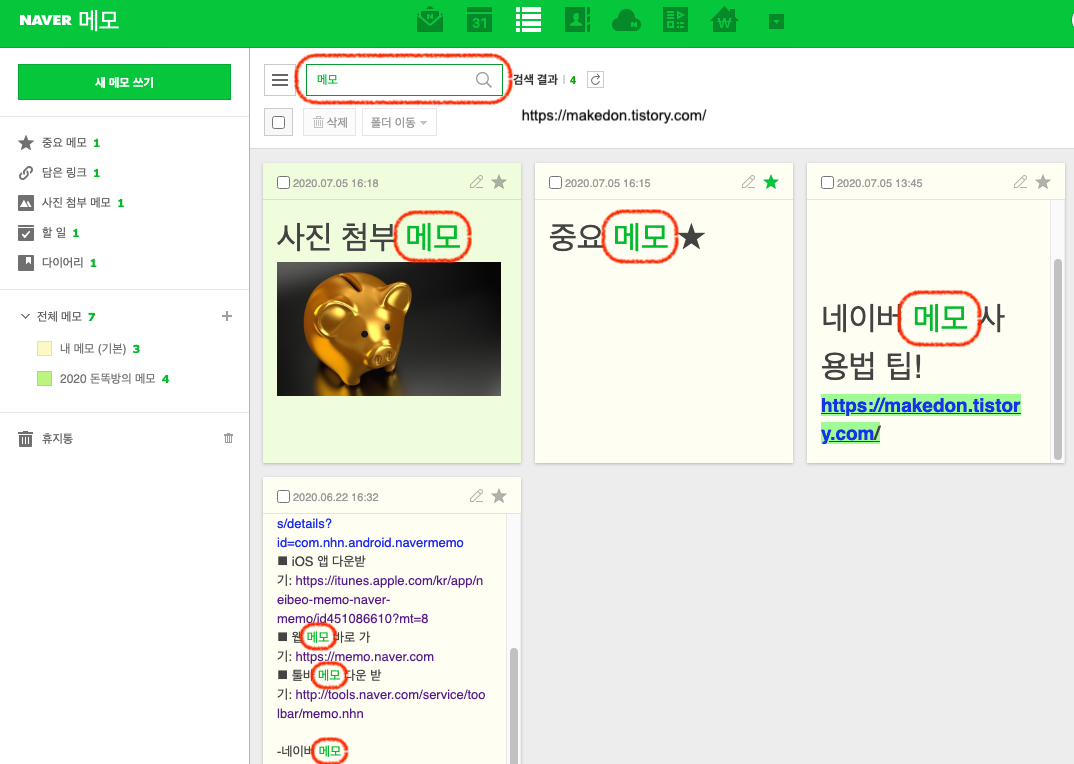Viewport: 1074px width, 764px height.
Task: Click the 삭제 delete button
Action: click(329, 123)
